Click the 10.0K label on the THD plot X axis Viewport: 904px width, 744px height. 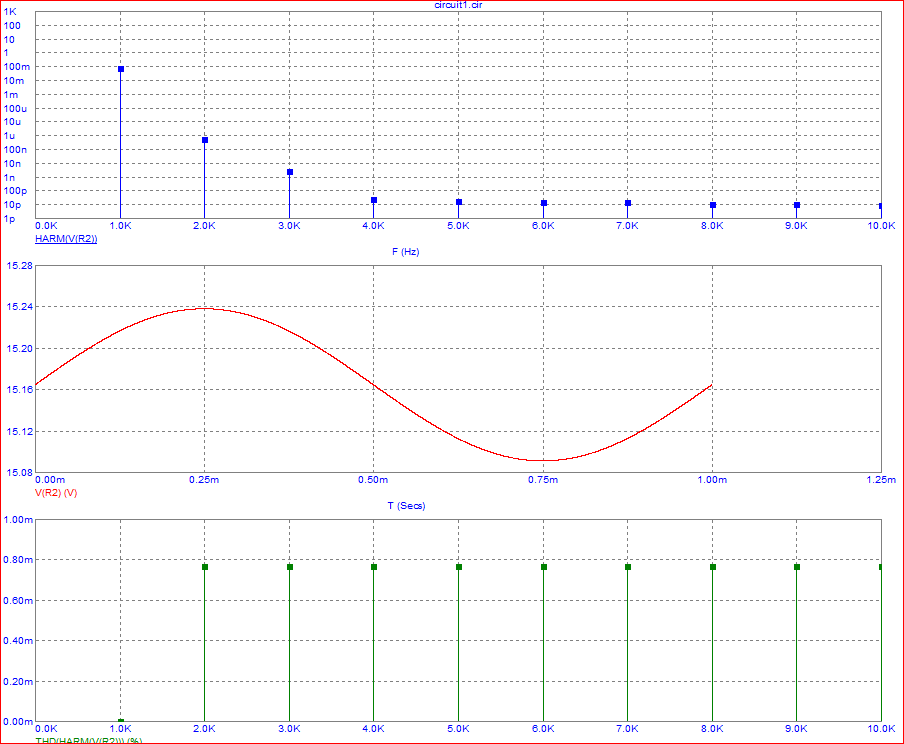[x=882, y=729]
